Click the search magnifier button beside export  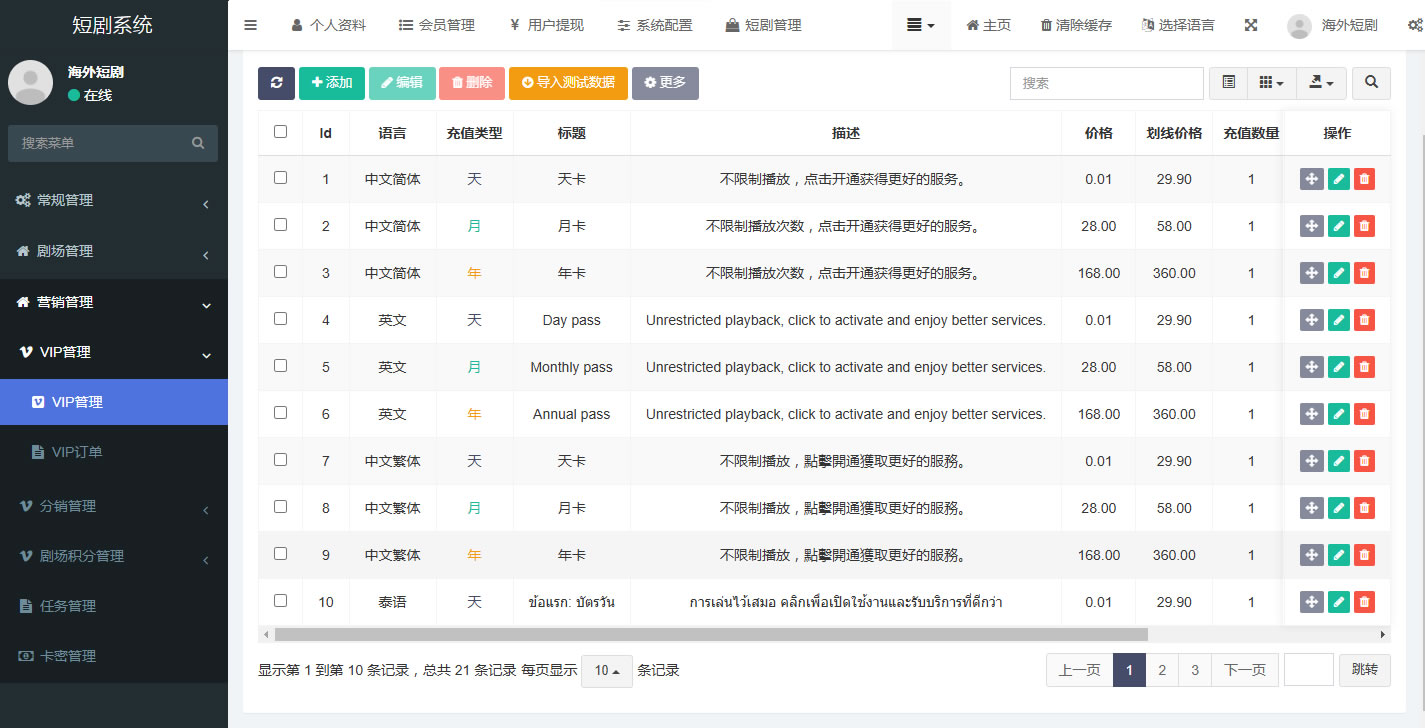point(1371,83)
